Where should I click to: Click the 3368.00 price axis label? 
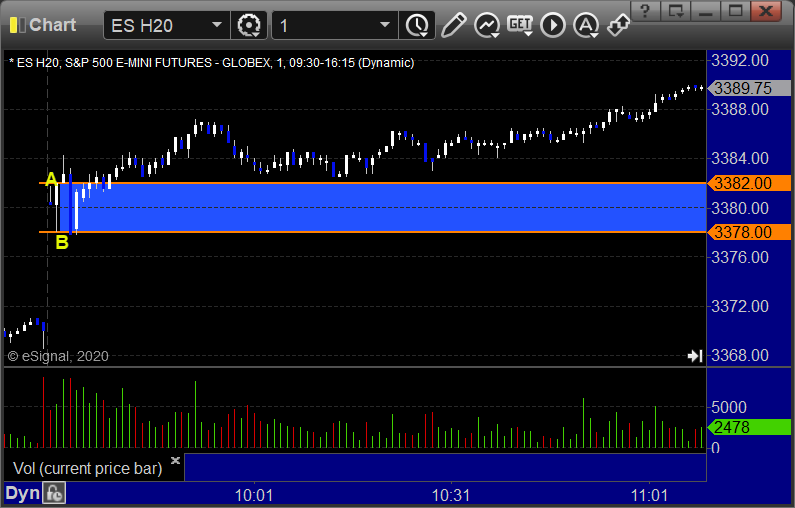740,355
